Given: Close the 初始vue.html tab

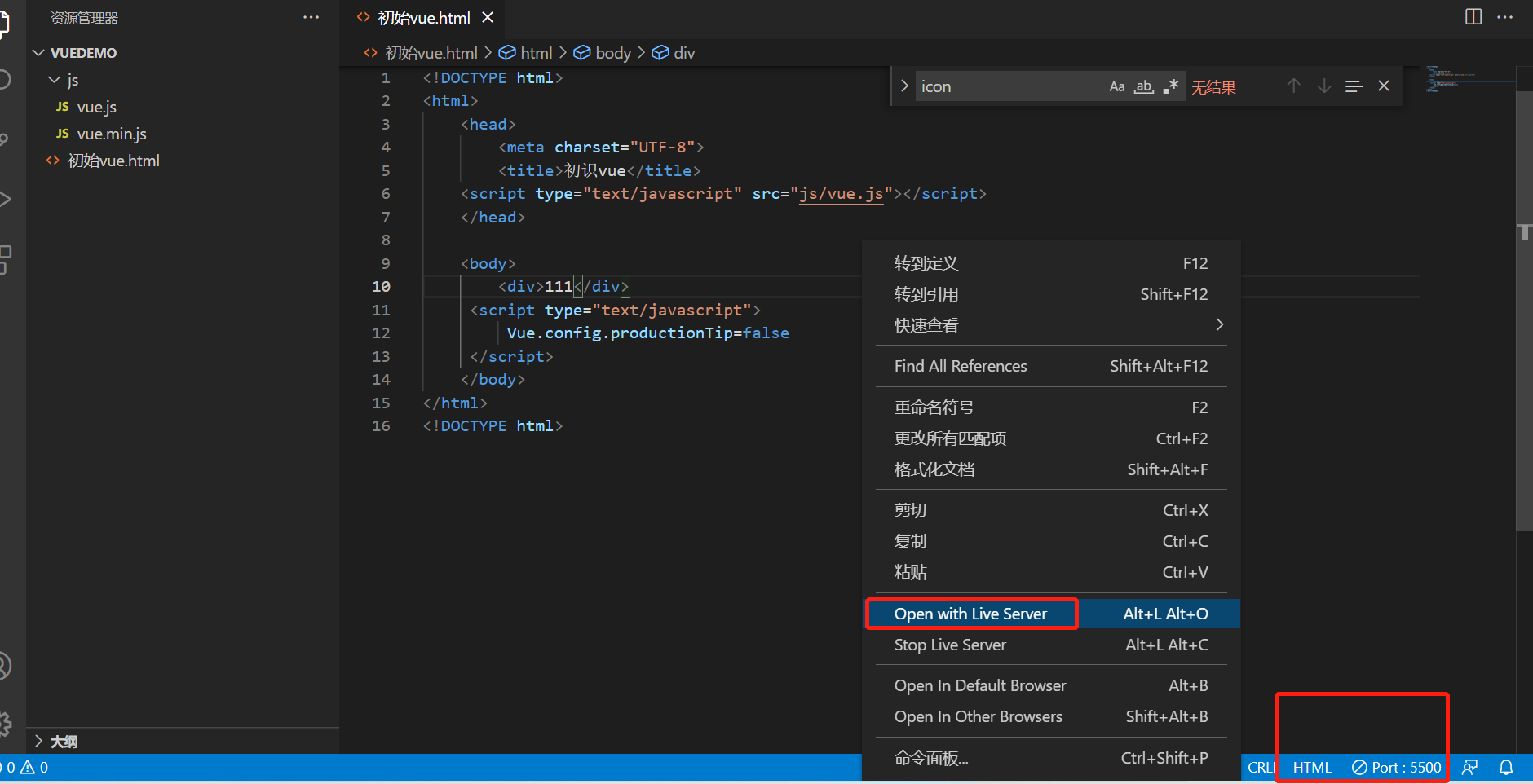Looking at the screenshot, I should tap(488, 17).
